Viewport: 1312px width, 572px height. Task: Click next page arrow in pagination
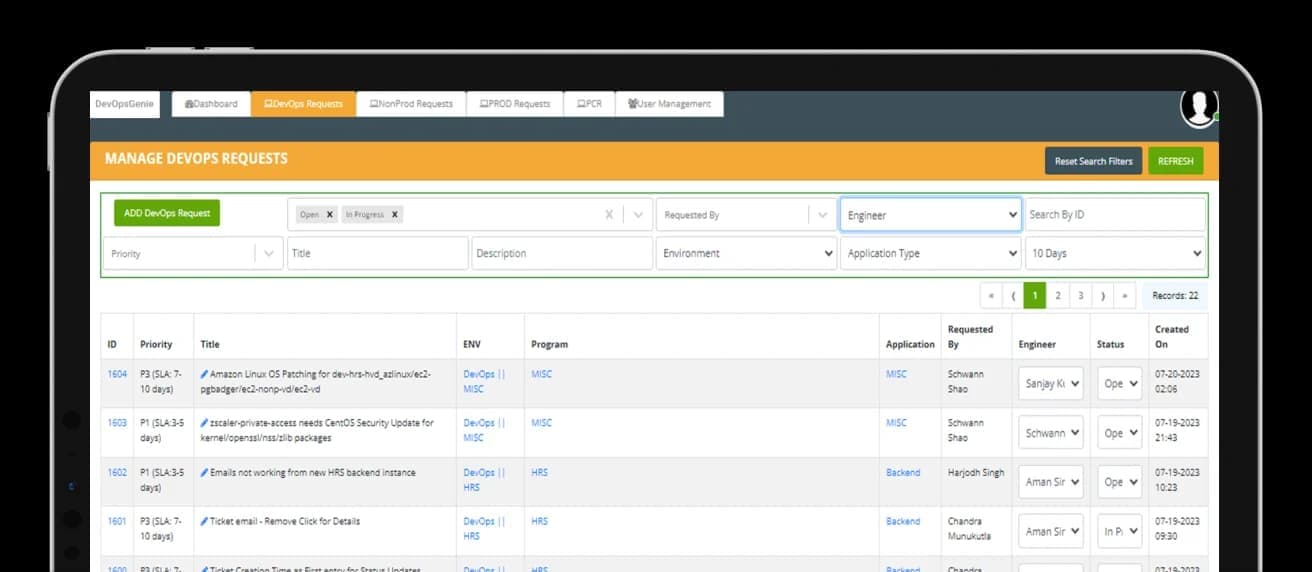click(x=1103, y=296)
